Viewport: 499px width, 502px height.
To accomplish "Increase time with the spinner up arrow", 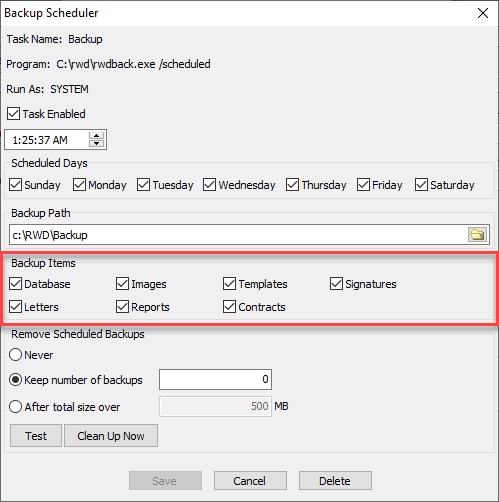I will 97,135.
